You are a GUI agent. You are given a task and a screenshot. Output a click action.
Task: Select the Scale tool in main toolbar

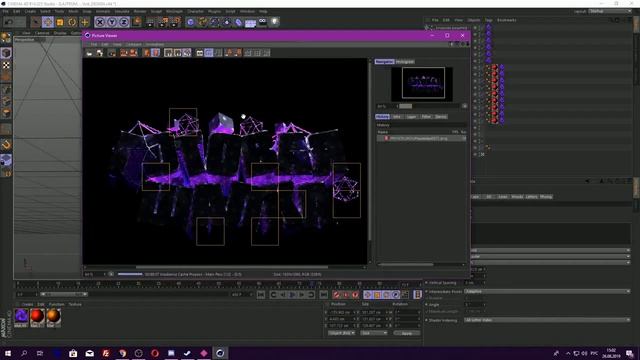pos(60,22)
